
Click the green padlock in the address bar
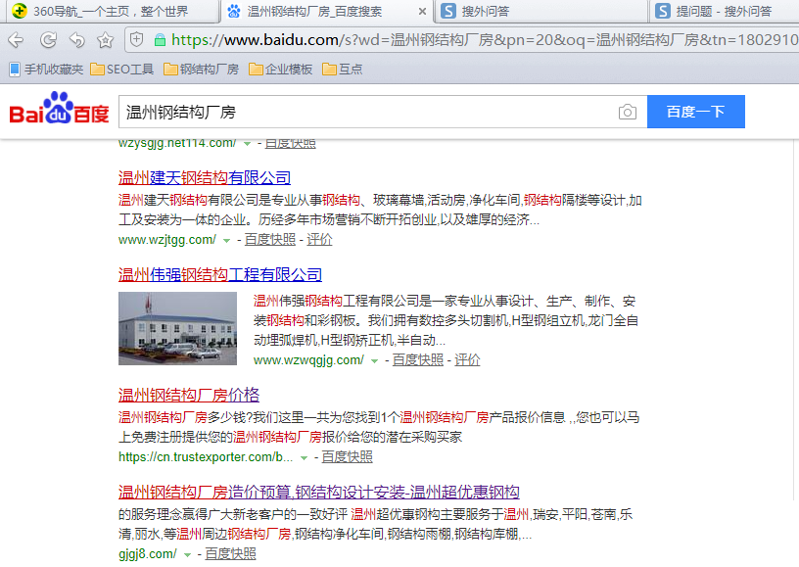click(x=160, y=40)
